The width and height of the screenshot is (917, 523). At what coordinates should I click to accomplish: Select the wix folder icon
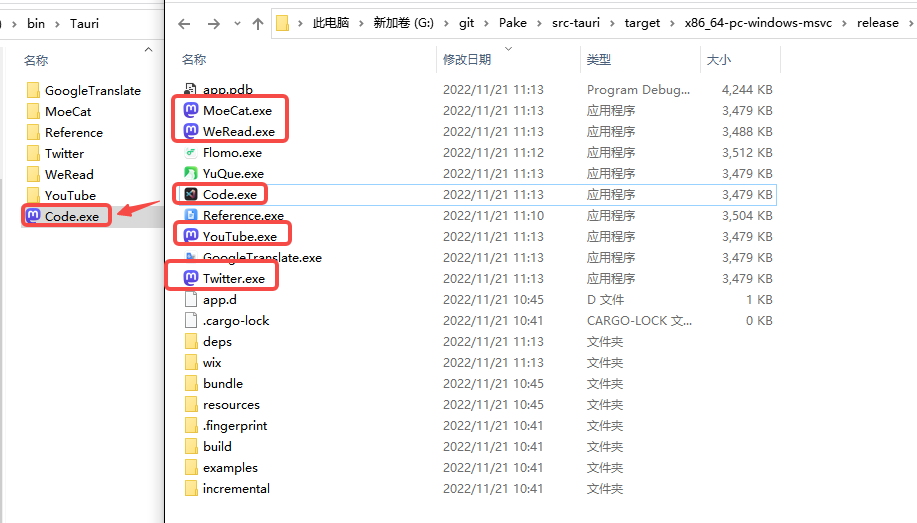191,362
